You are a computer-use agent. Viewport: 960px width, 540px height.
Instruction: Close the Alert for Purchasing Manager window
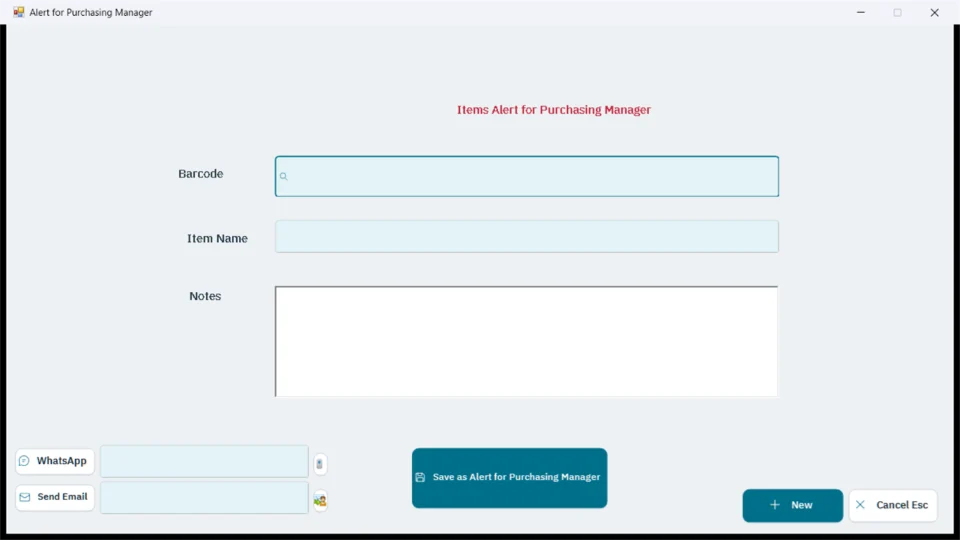(934, 12)
